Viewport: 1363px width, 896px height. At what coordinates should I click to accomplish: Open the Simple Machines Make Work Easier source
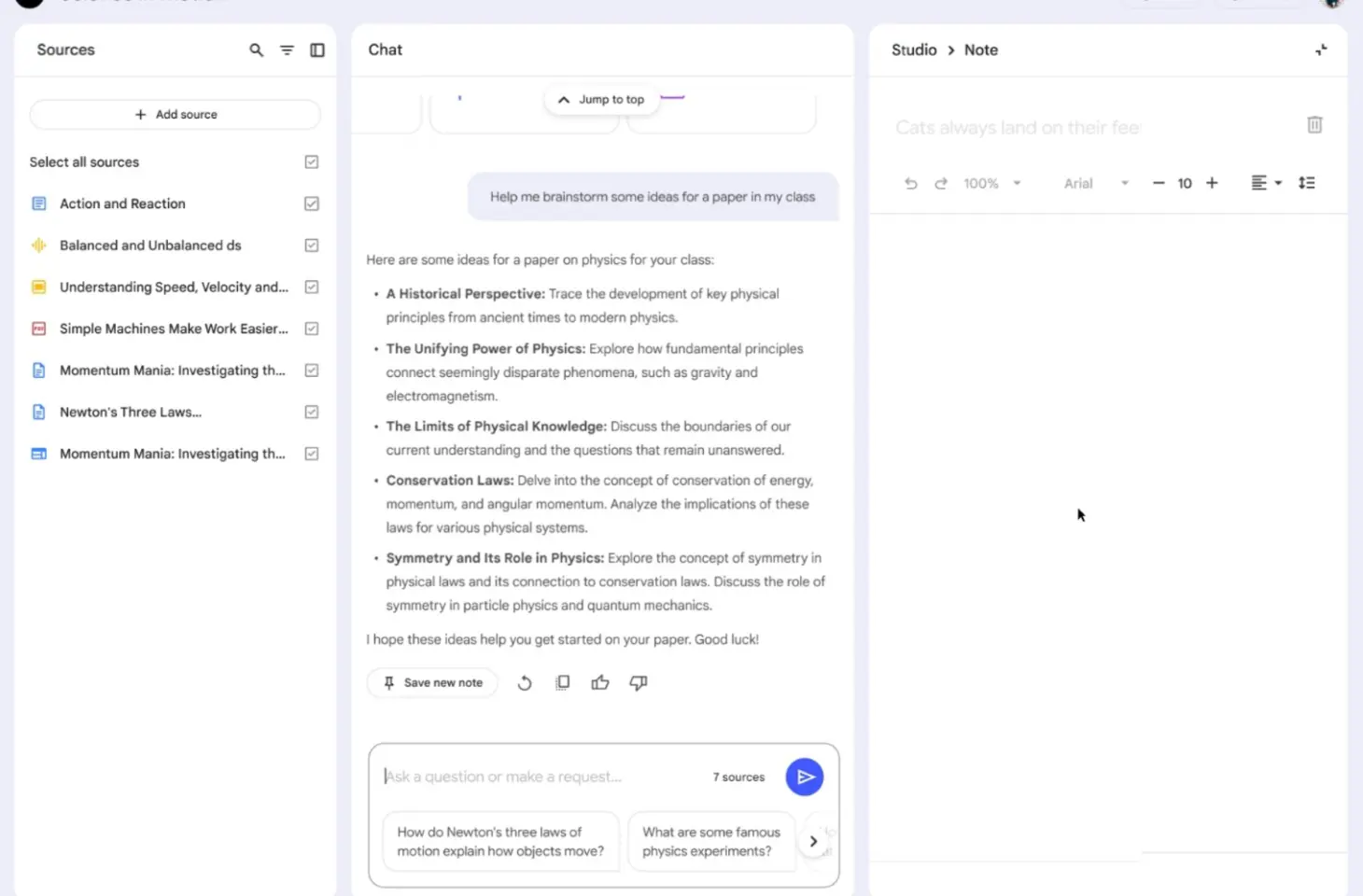(174, 329)
